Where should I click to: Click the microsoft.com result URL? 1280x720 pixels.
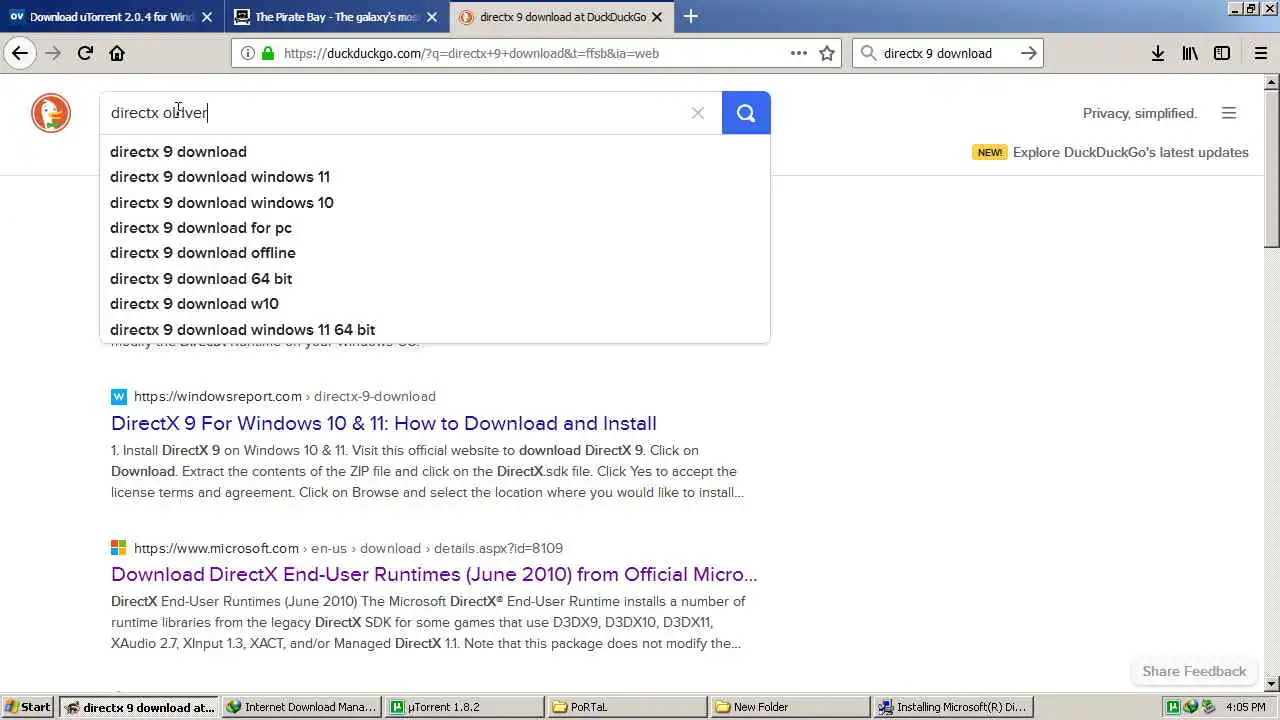point(348,548)
